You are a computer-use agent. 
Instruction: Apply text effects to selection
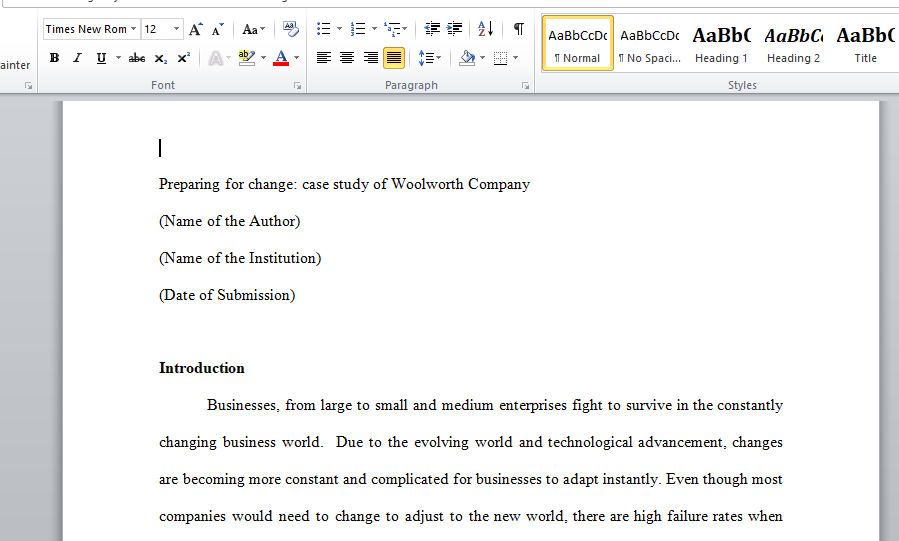[x=216, y=58]
